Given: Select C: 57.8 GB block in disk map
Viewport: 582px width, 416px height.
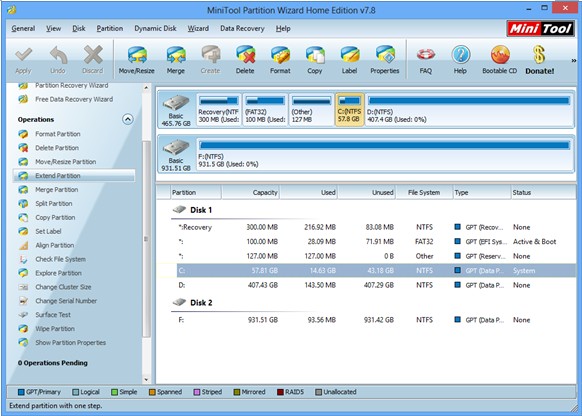Looking at the screenshot, I should point(349,110).
